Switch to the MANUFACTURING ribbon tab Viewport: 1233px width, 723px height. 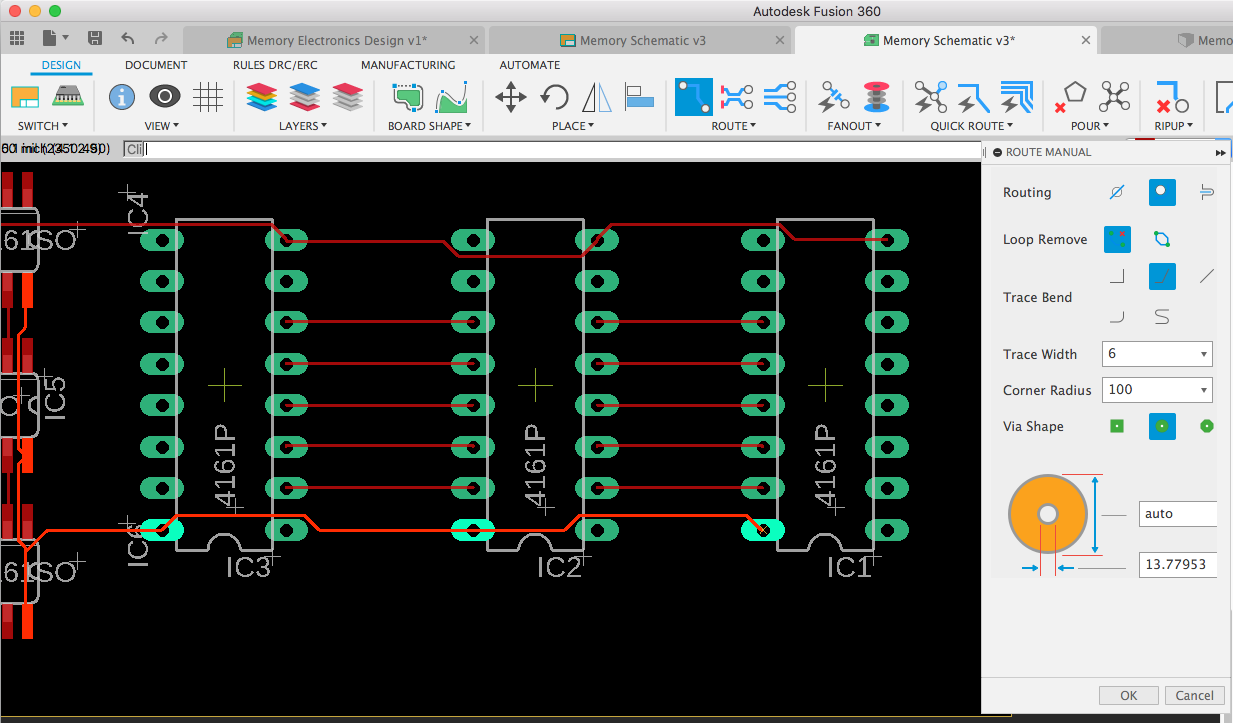click(408, 65)
